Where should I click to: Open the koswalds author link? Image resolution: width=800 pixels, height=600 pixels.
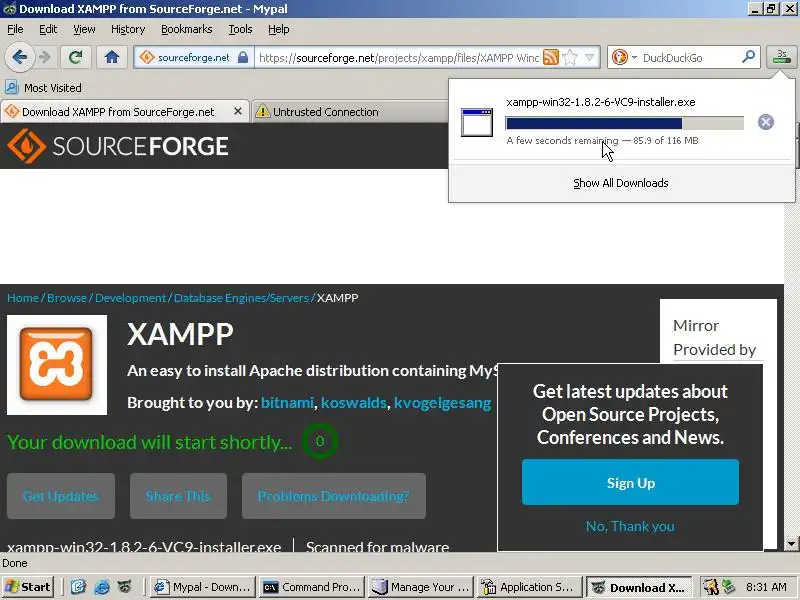click(354, 403)
